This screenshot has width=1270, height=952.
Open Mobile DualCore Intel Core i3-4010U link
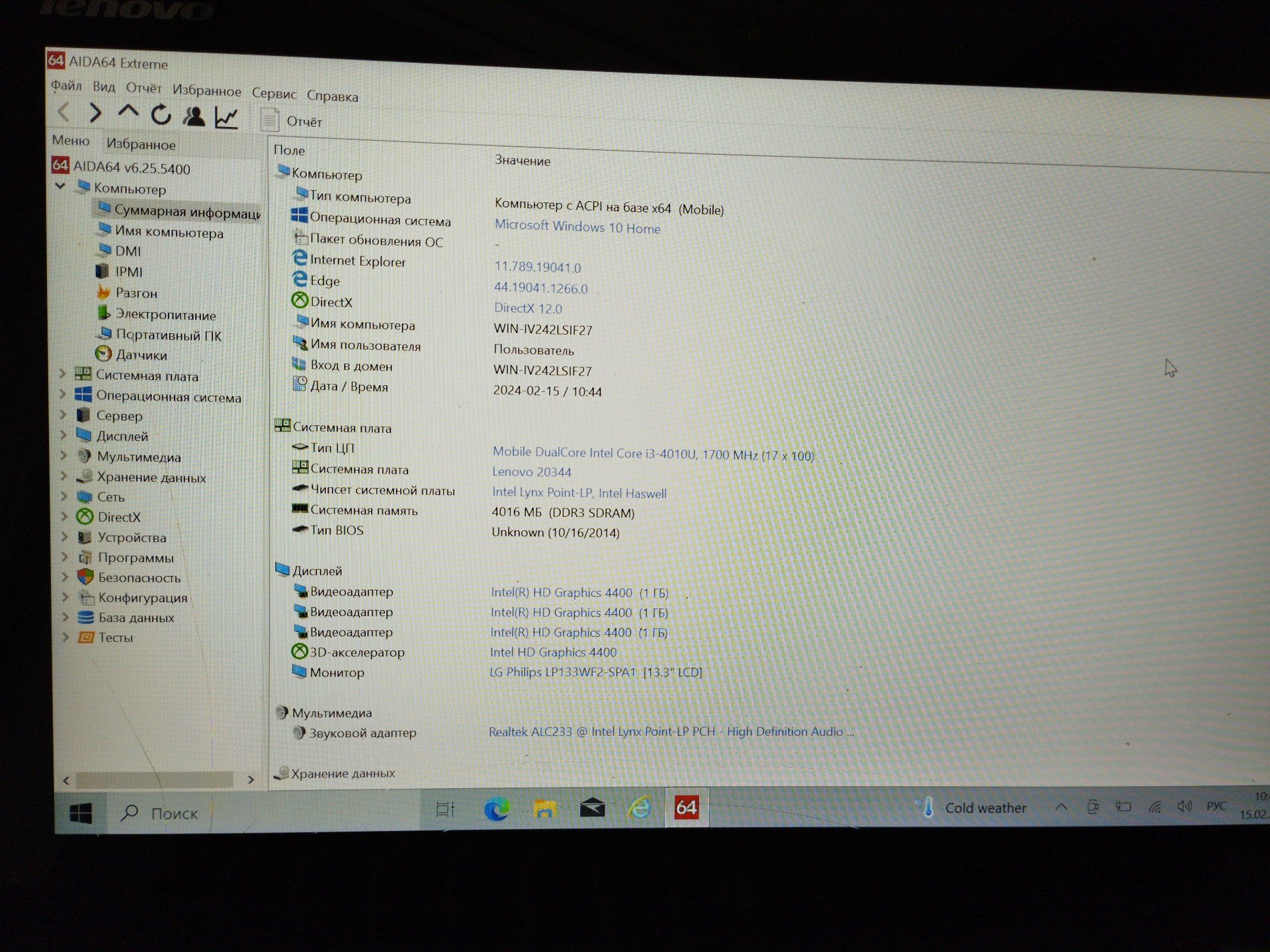pyautogui.click(x=653, y=454)
